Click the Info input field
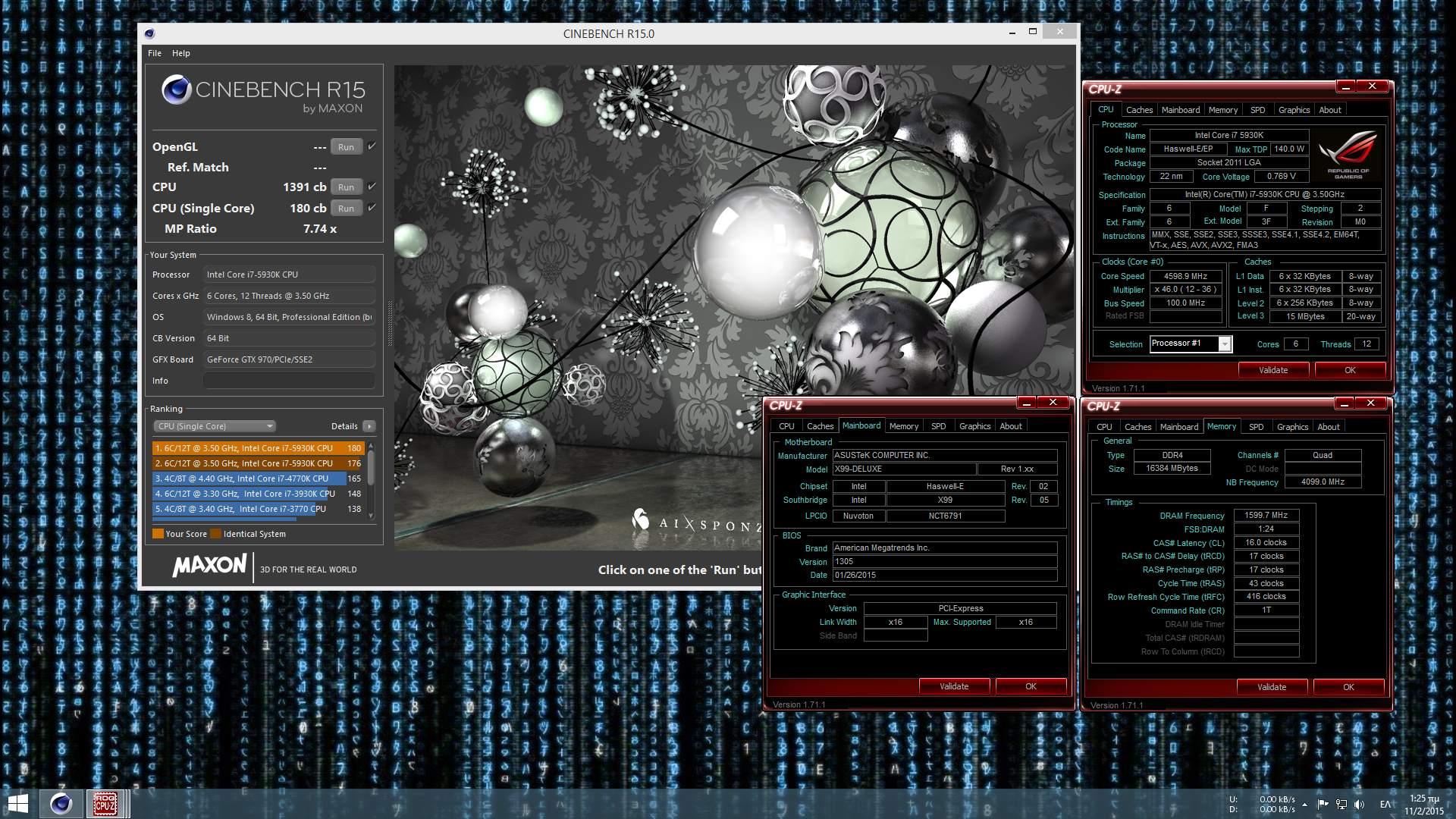Screen dimensions: 1456x819 pyautogui.click(x=289, y=381)
